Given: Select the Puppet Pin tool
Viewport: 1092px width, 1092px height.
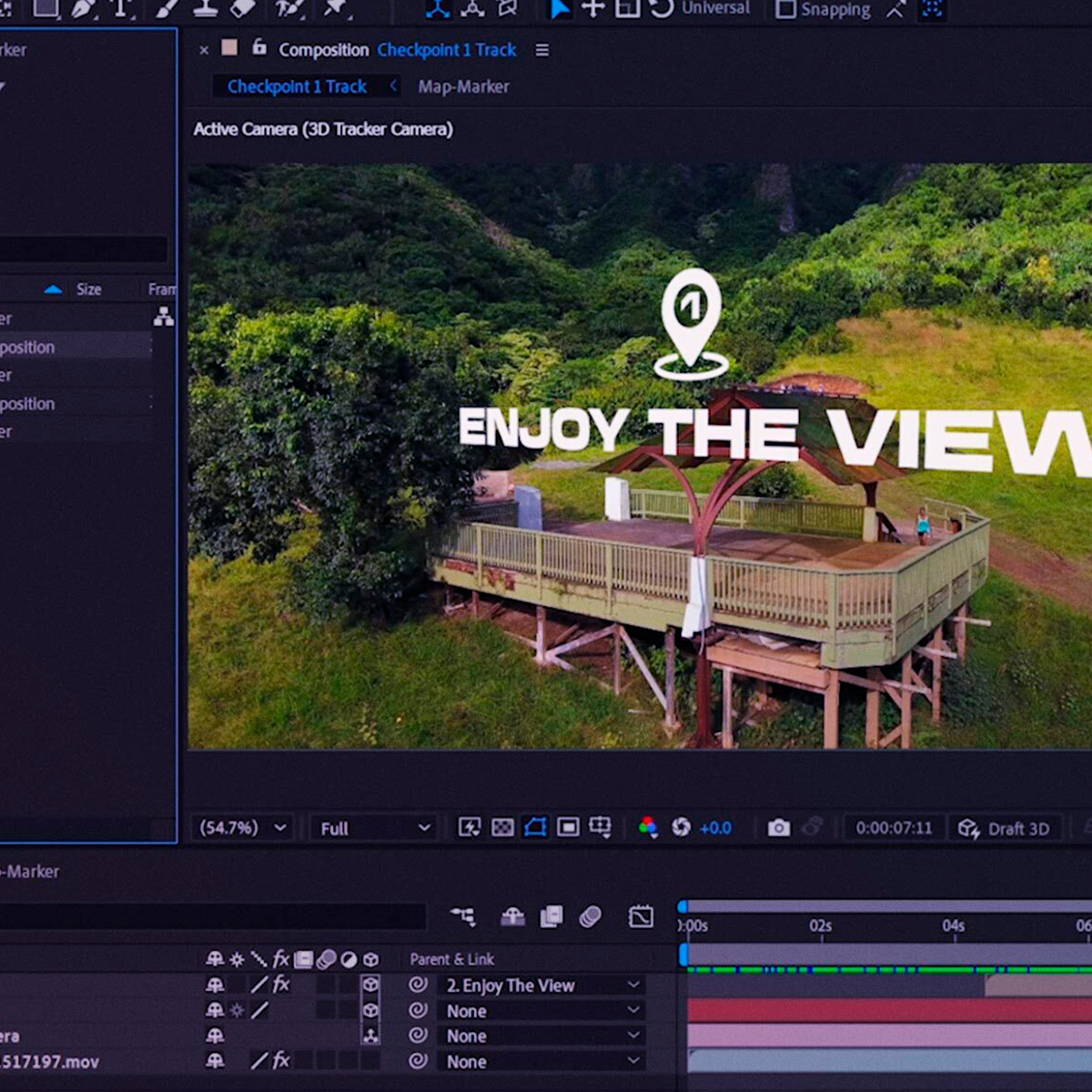Looking at the screenshot, I should pyautogui.click(x=336, y=8).
